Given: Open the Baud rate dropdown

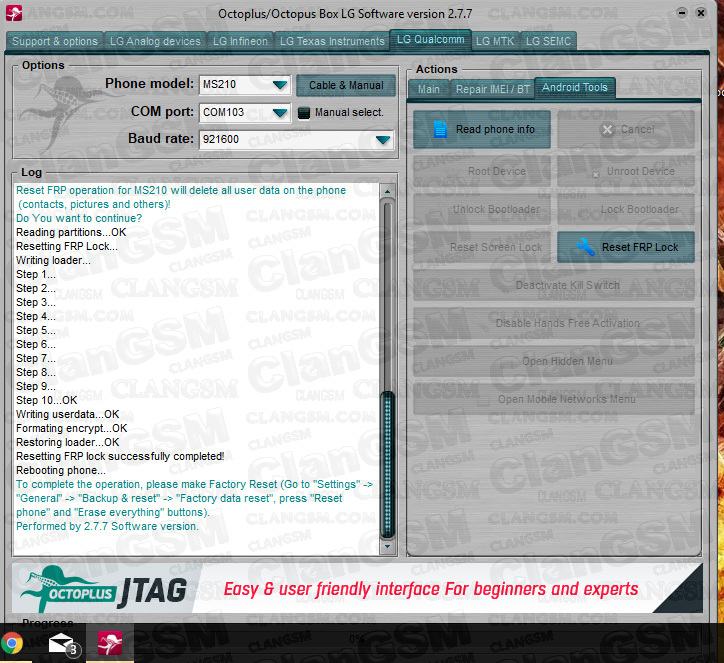Looking at the screenshot, I should pyautogui.click(x=383, y=140).
